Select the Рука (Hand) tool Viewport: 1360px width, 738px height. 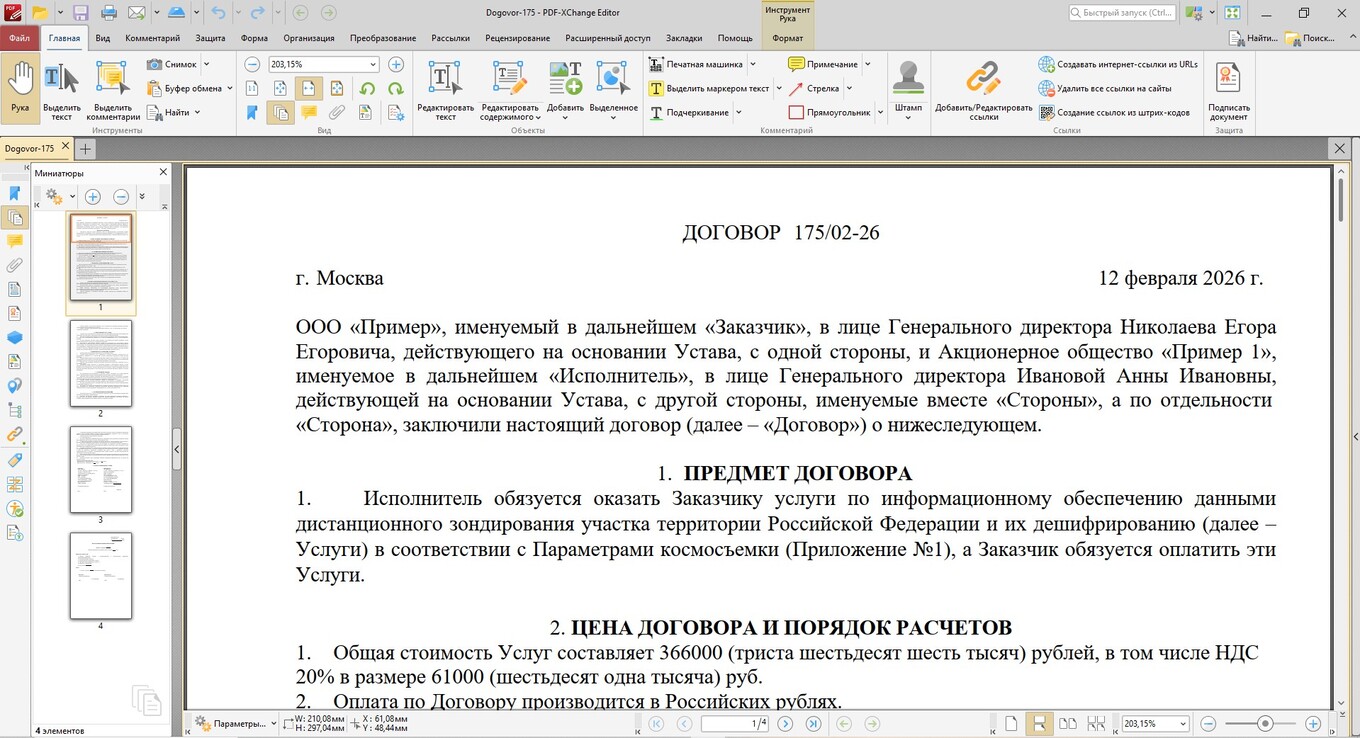(x=20, y=88)
